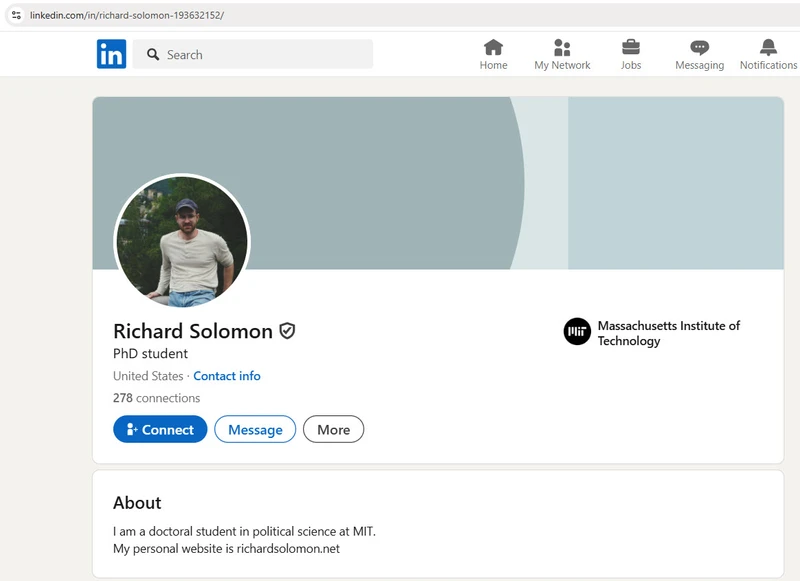This screenshot has width=800, height=581.
Task: Click the magnifier icon in search box
Action: (x=153, y=54)
